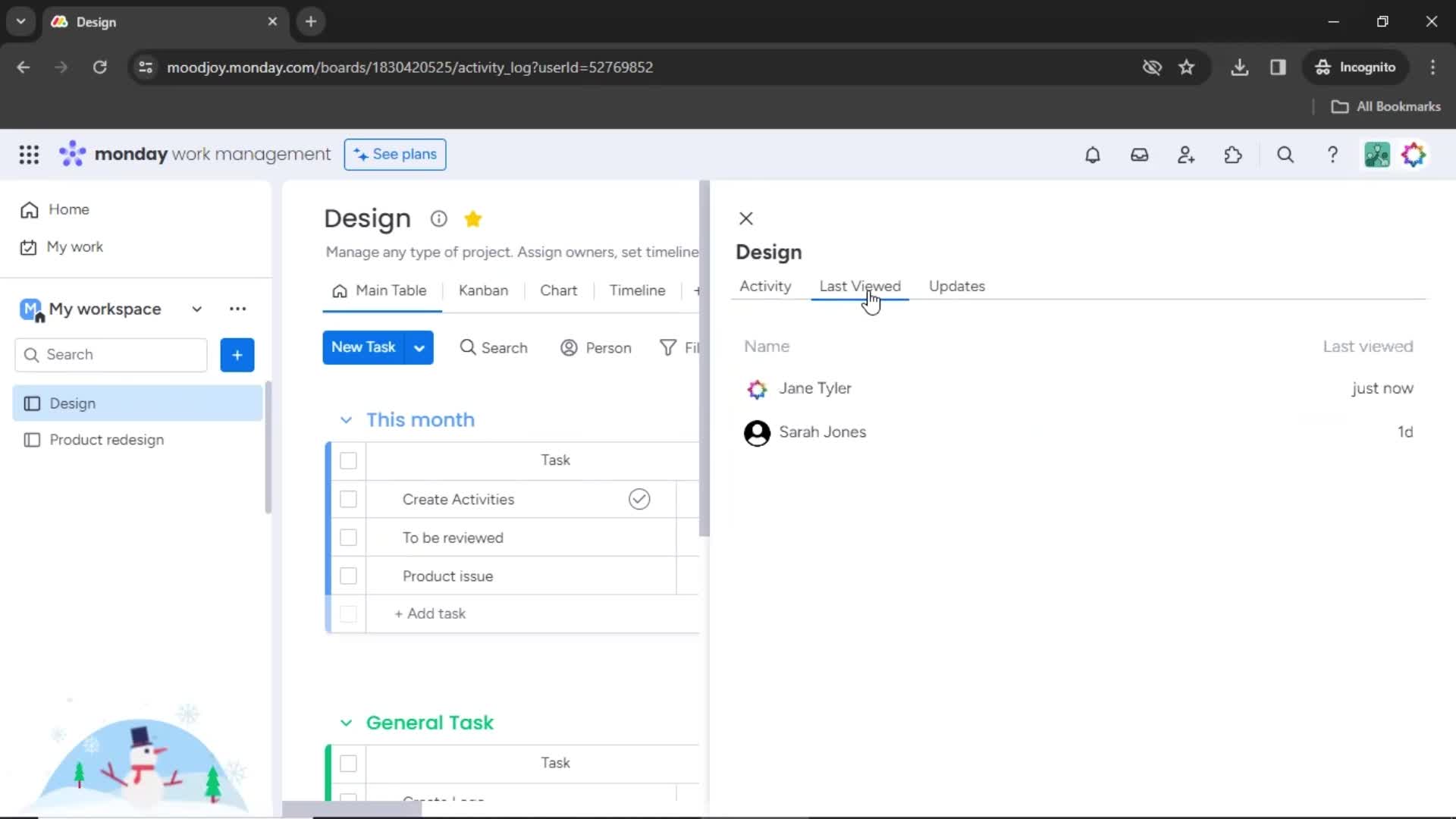Viewport: 1456px width, 819px height.
Task: Select Design board in sidebar
Action: point(72,403)
